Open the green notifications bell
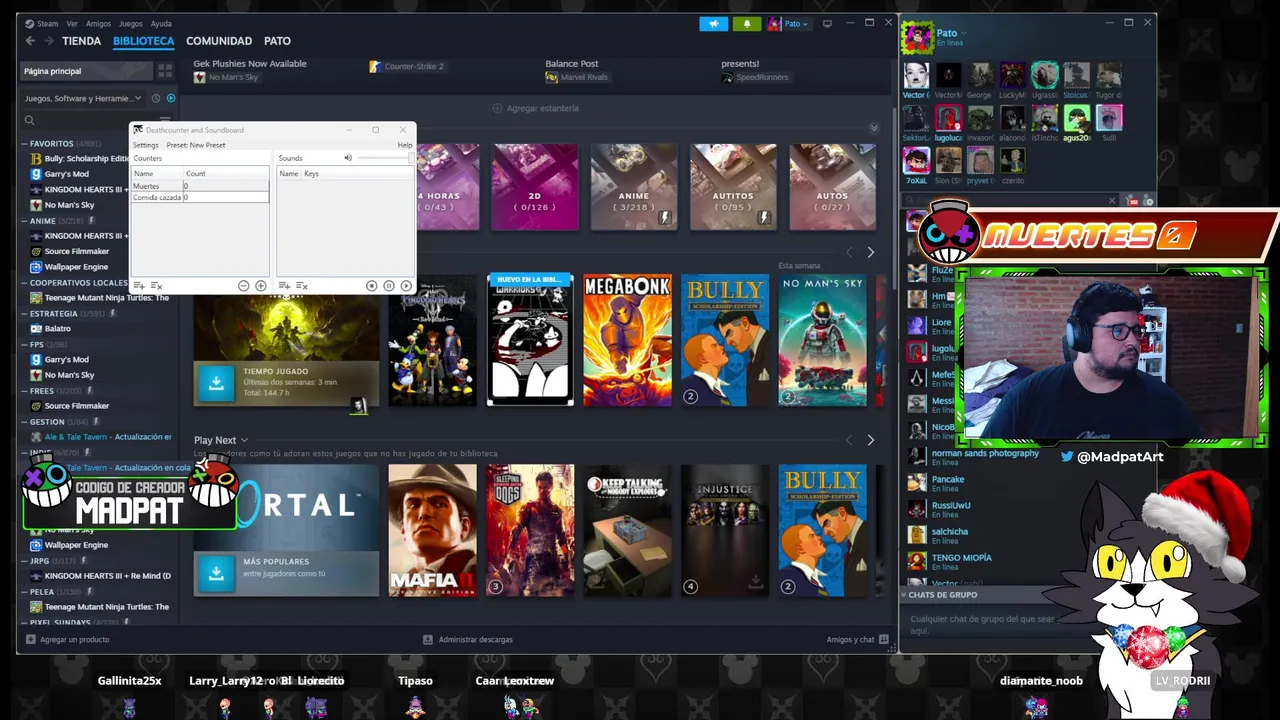 coord(746,24)
